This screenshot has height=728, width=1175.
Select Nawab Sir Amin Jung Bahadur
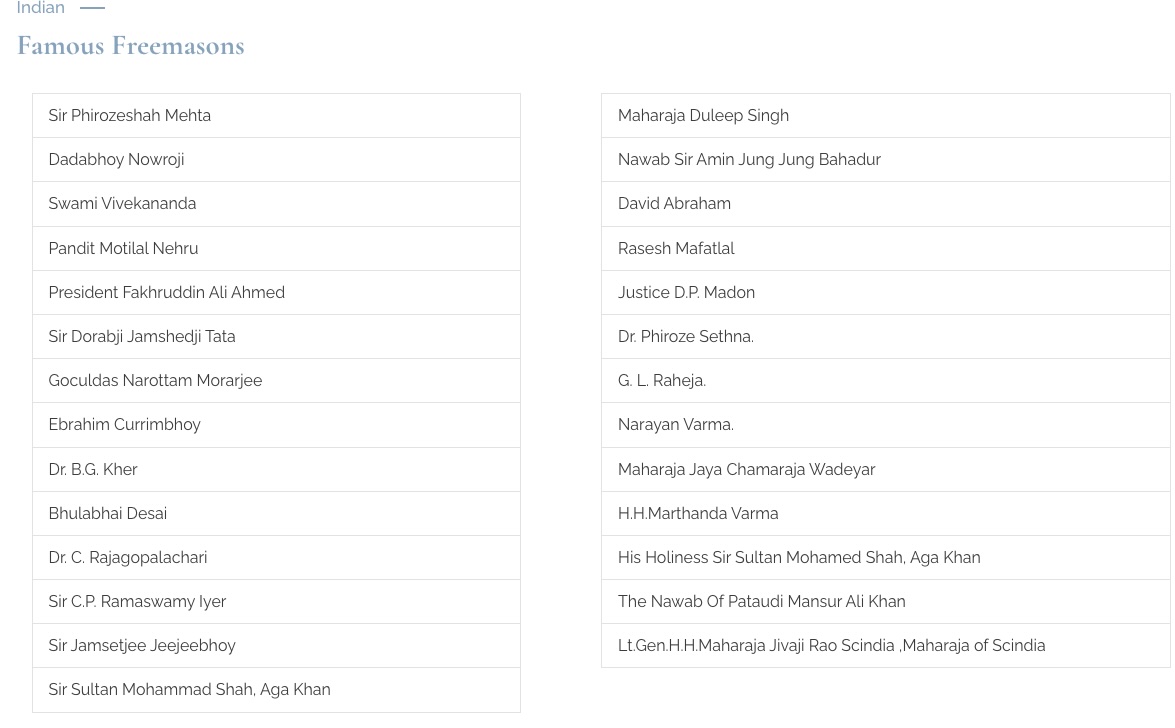pyautogui.click(x=749, y=160)
